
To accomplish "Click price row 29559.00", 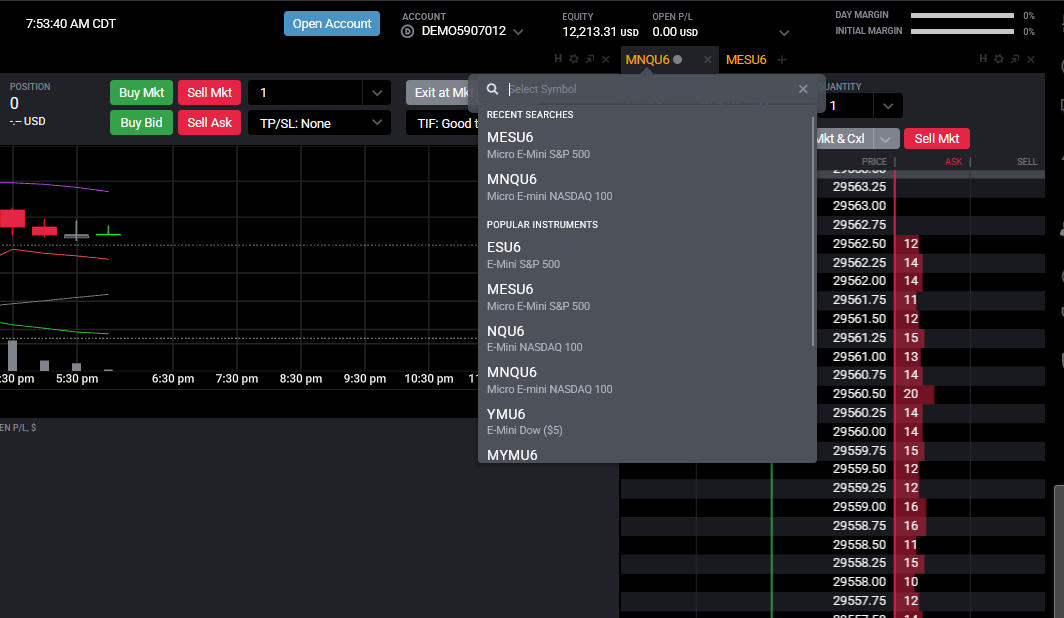I will [x=859, y=506].
